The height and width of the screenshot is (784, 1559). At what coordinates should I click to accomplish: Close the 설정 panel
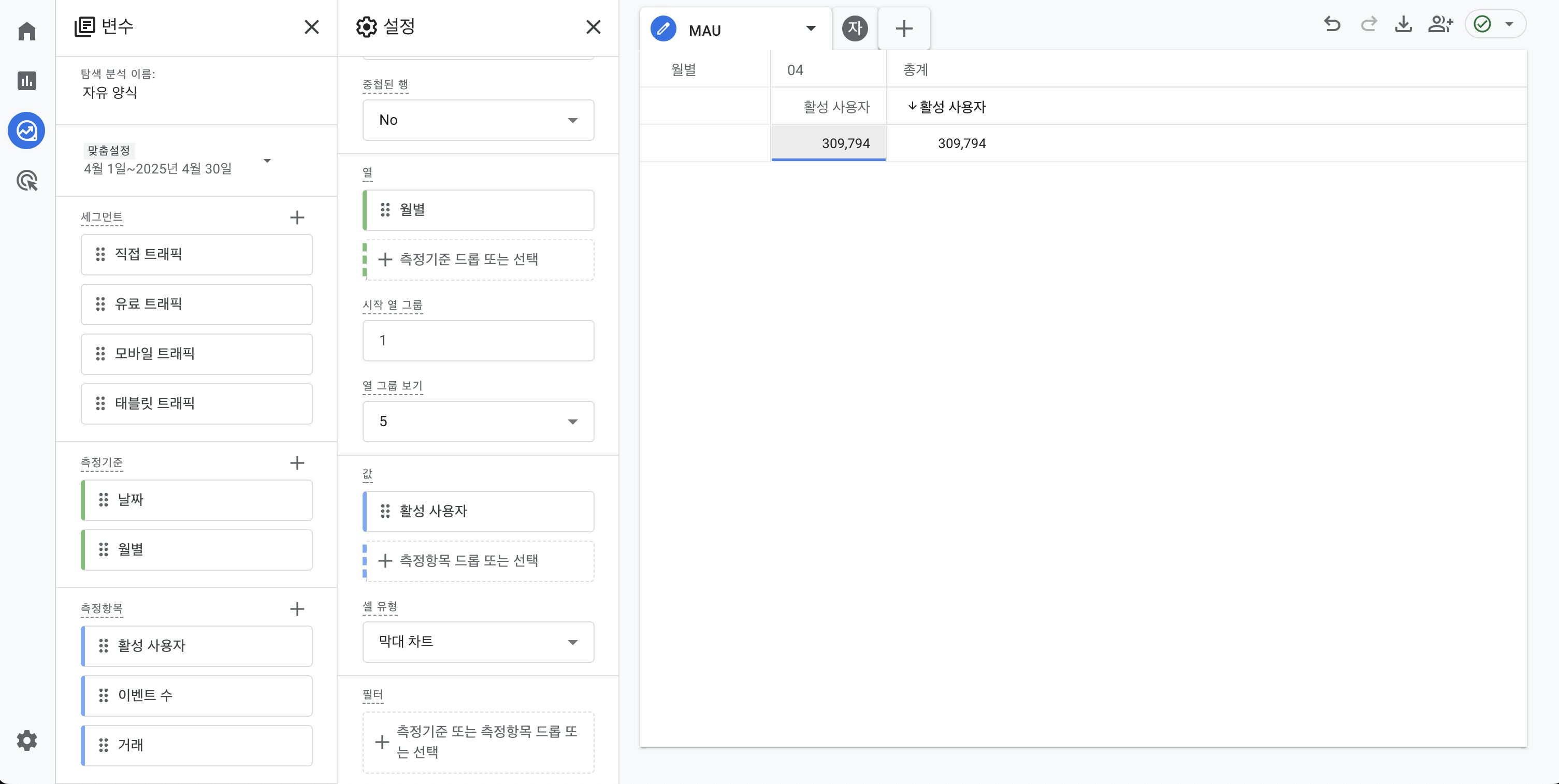(593, 26)
